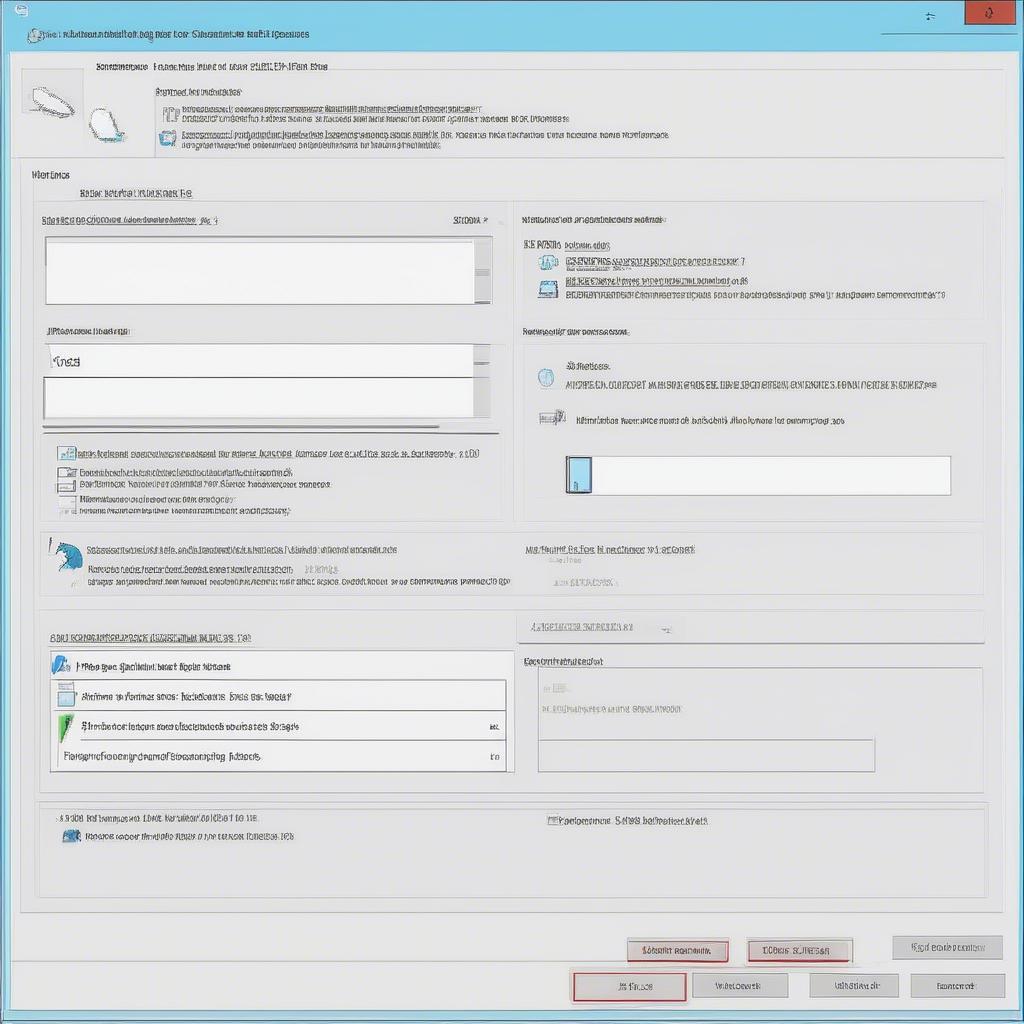Select the list row with the green icon
Screen dimensions: 1024x1024
pyautogui.click(x=279, y=726)
